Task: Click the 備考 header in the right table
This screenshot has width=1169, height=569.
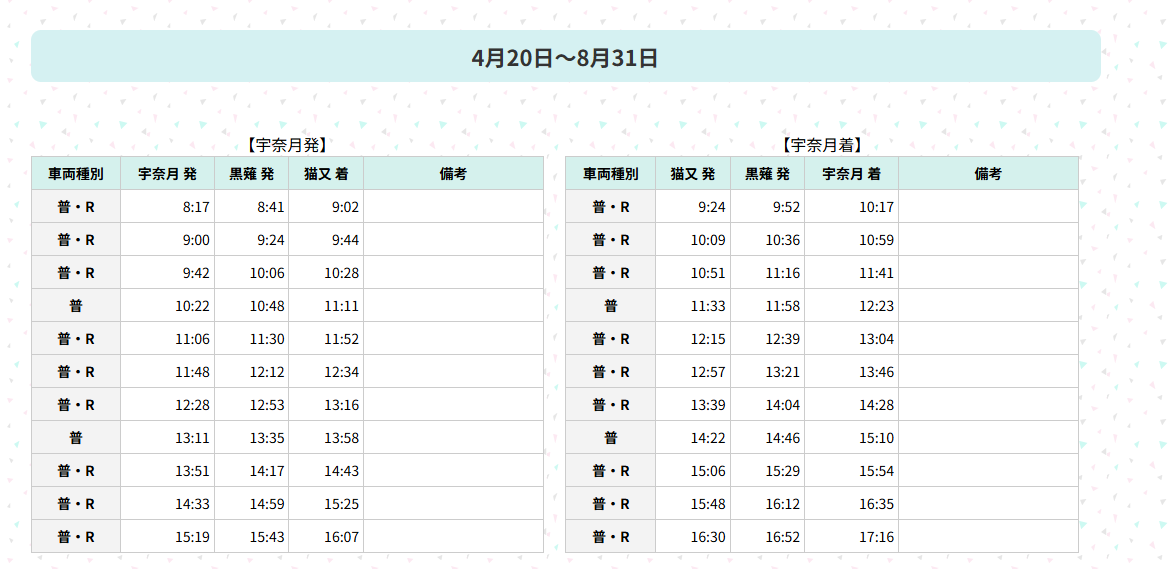Action: click(x=988, y=174)
